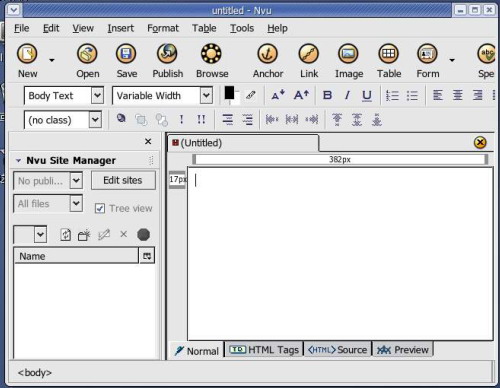Viewport: 500px width, 388px height.
Task: Switch to the HTML Tags view
Action: click(264, 350)
